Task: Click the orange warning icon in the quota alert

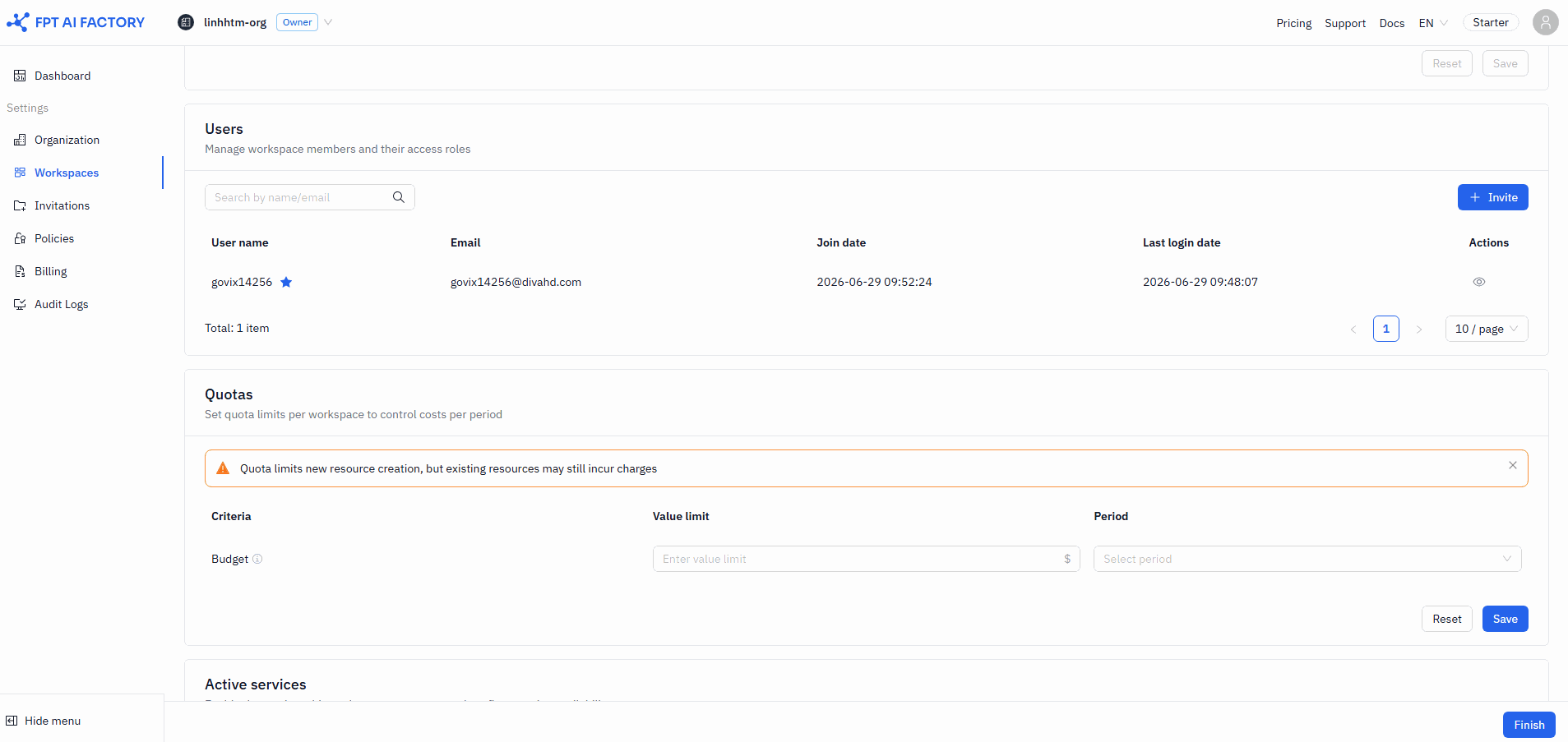Action: [222, 468]
